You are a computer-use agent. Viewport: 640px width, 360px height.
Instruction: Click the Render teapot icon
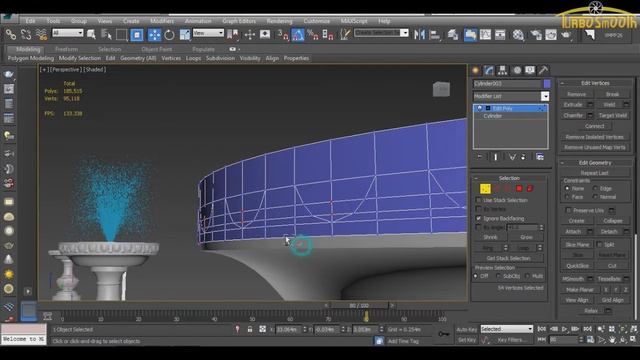coord(566,35)
